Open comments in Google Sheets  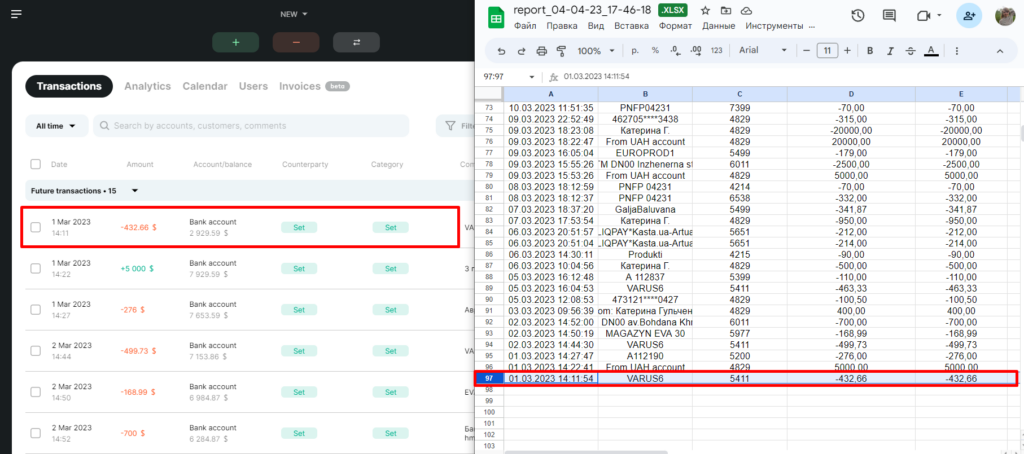pos(889,16)
